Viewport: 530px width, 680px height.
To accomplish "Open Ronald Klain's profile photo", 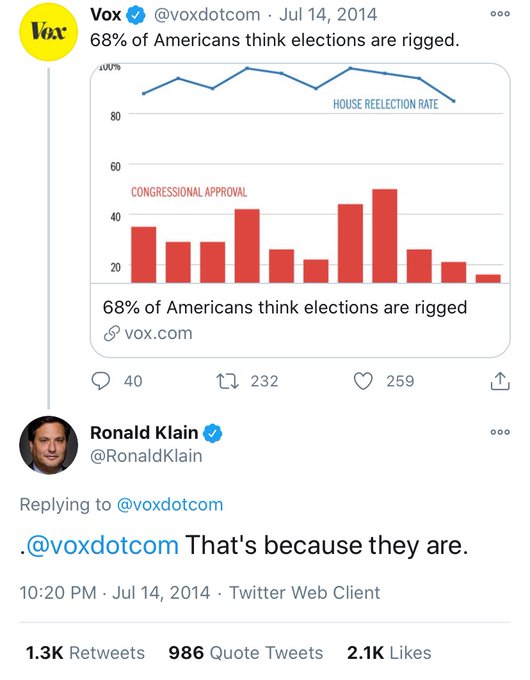I will 49,445.
